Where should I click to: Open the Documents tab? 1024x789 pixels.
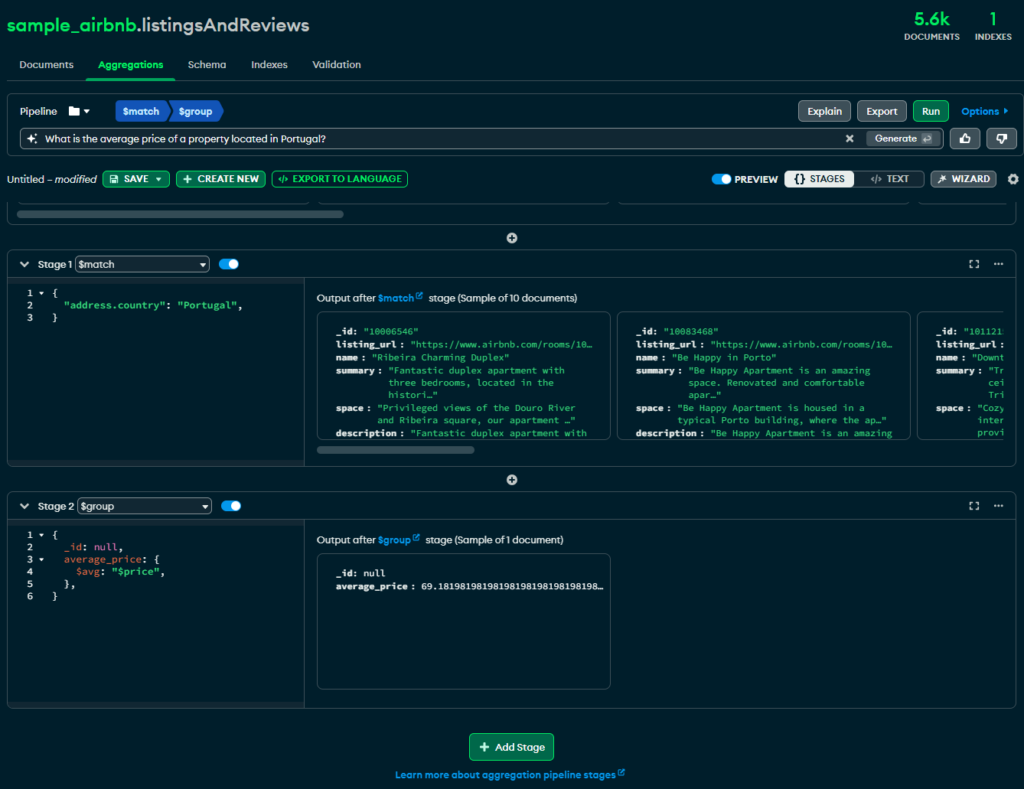point(46,65)
